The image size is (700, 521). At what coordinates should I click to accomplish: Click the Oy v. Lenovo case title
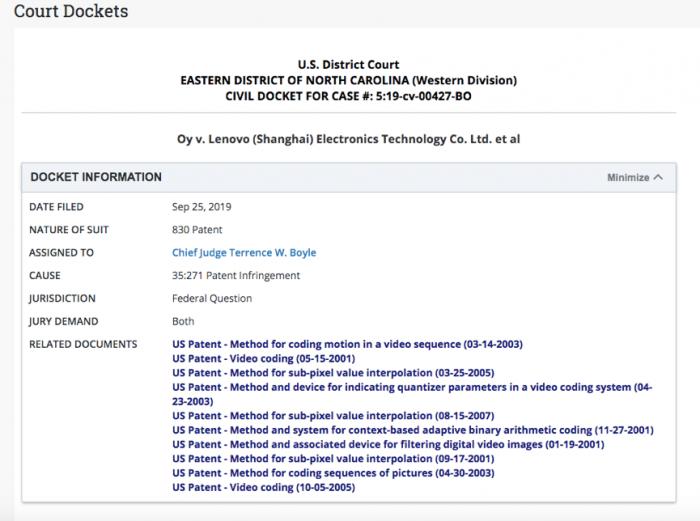pyautogui.click(x=348, y=139)
